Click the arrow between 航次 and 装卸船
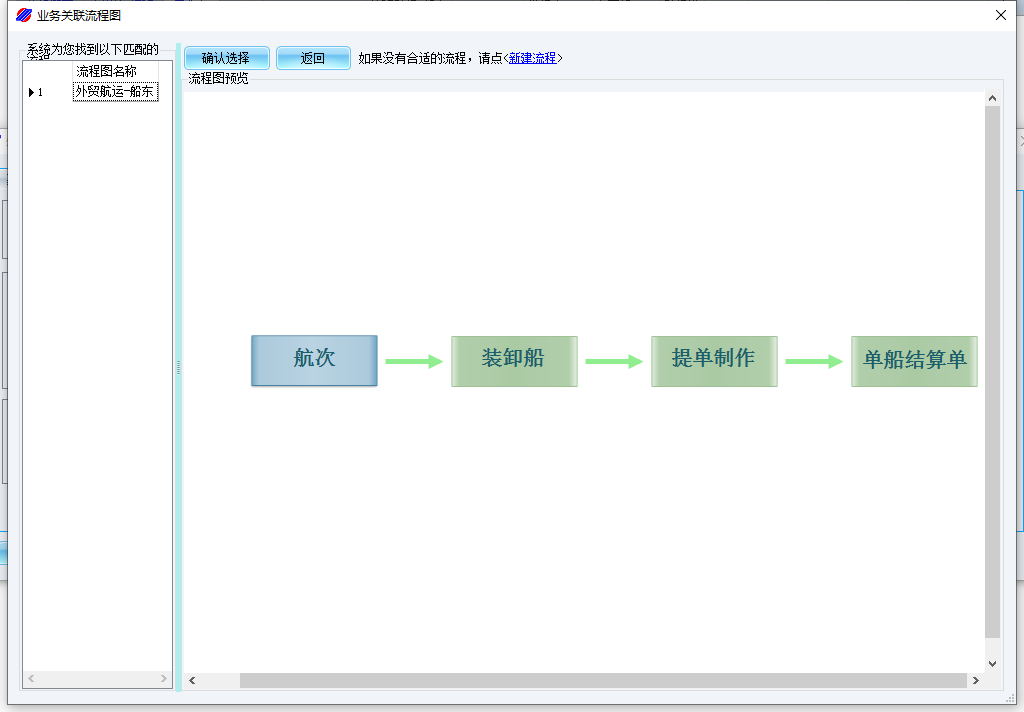This screenshot has height=712, width=1024. click(414, 361)
